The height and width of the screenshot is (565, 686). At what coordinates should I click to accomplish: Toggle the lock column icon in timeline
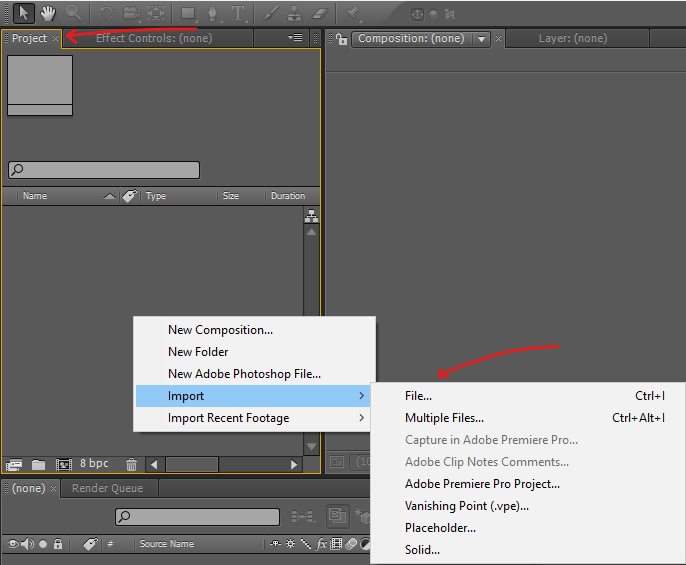tap(58, 544)
